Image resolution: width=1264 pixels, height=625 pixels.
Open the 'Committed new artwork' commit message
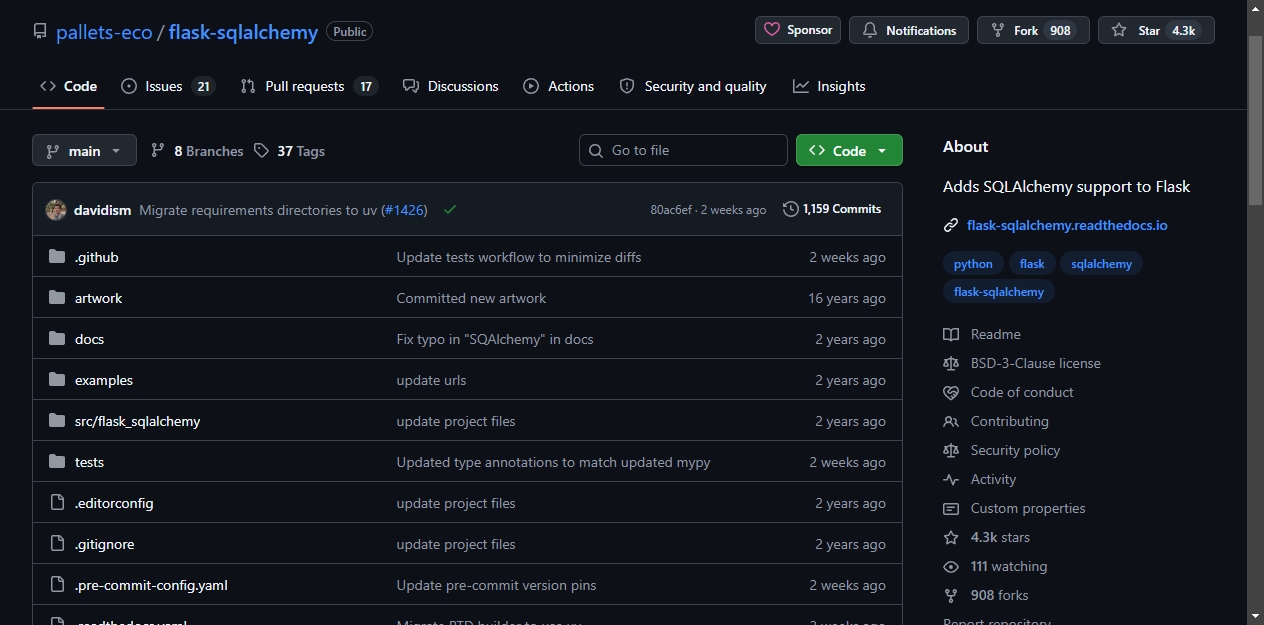471,298
